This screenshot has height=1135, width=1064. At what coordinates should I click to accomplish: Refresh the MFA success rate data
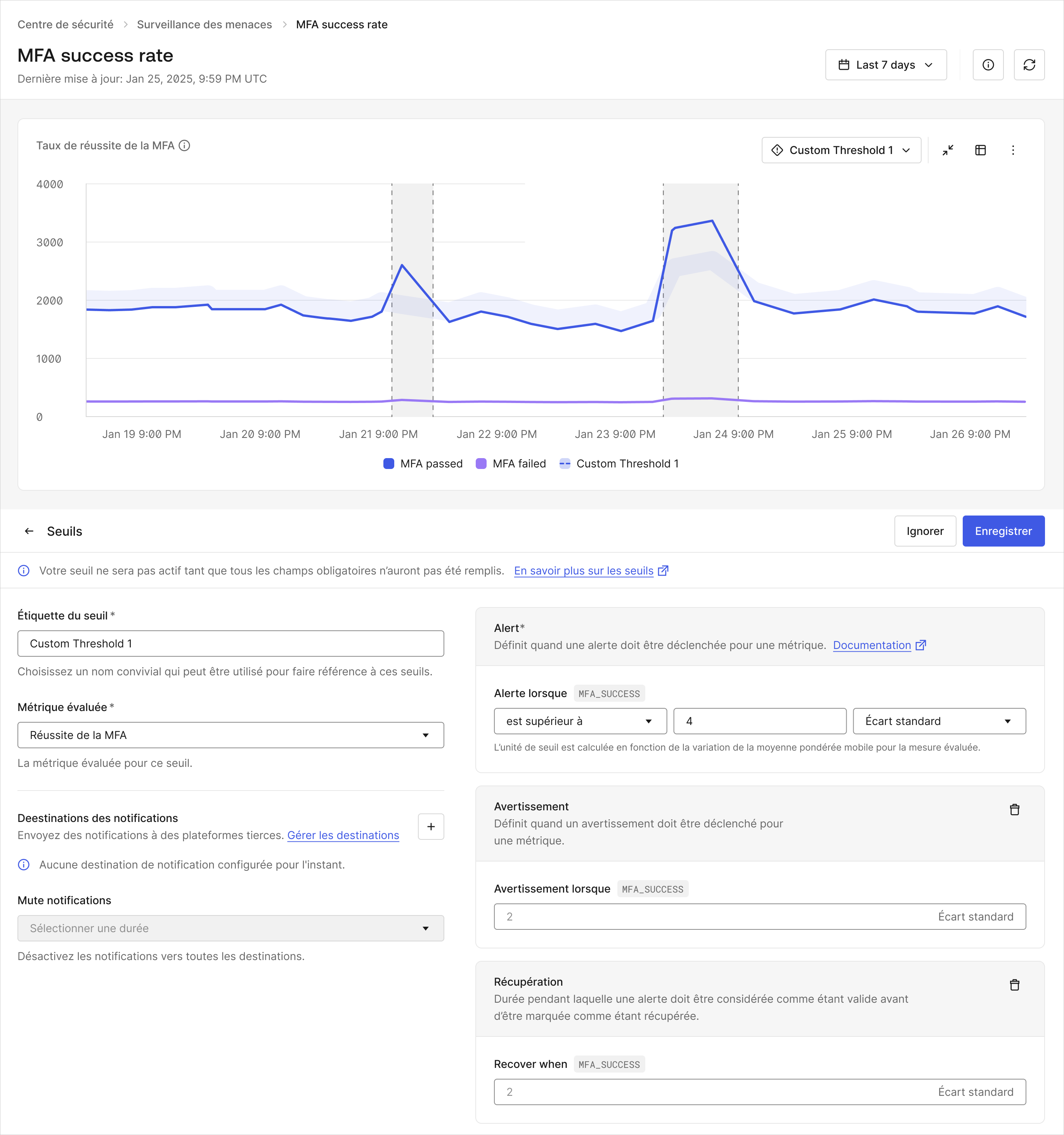[1030, 64]
